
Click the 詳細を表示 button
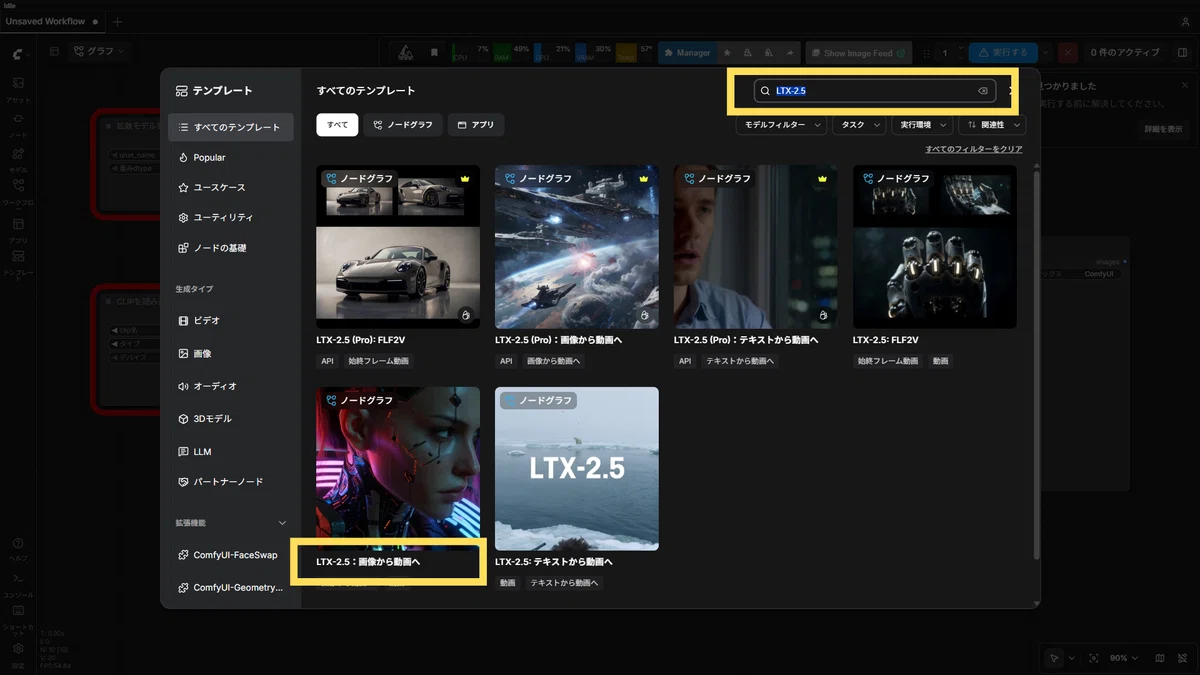[1163, 129]
